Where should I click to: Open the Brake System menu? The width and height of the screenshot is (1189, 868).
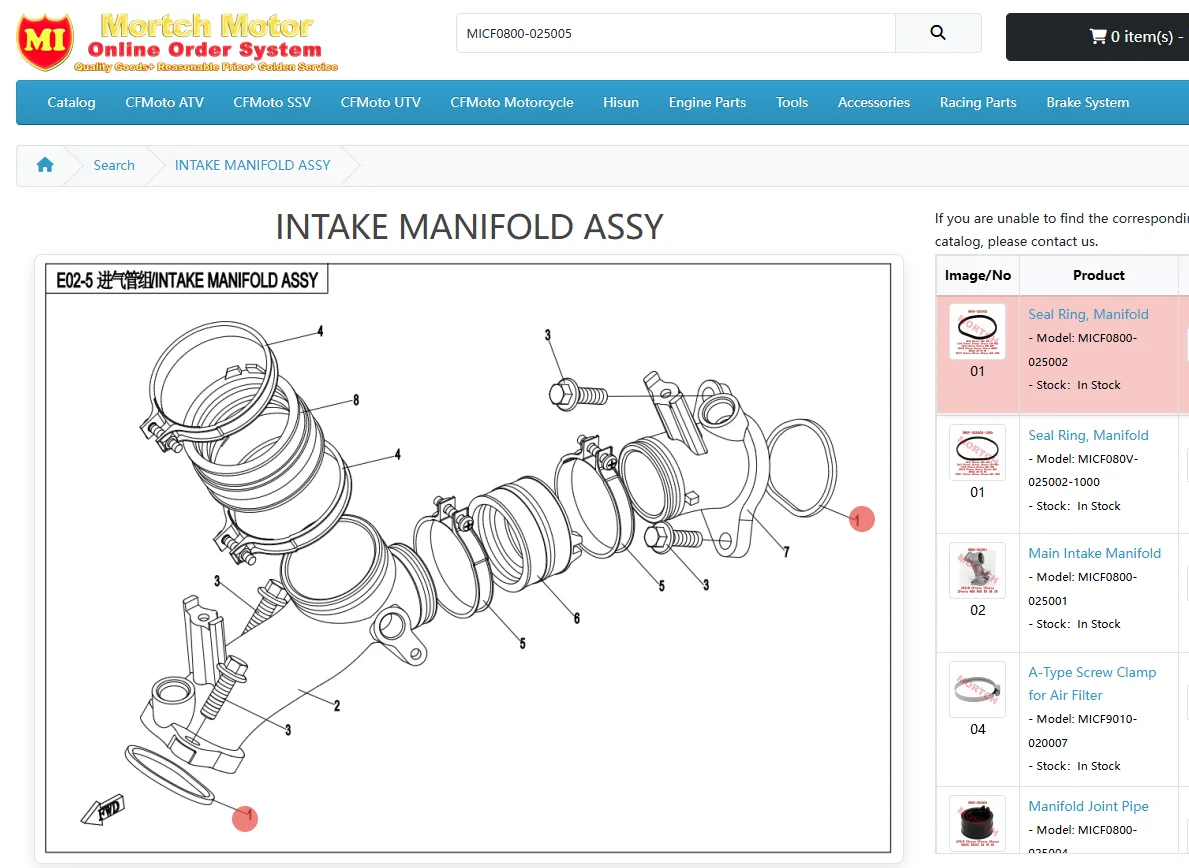[x=1087, y=102]
